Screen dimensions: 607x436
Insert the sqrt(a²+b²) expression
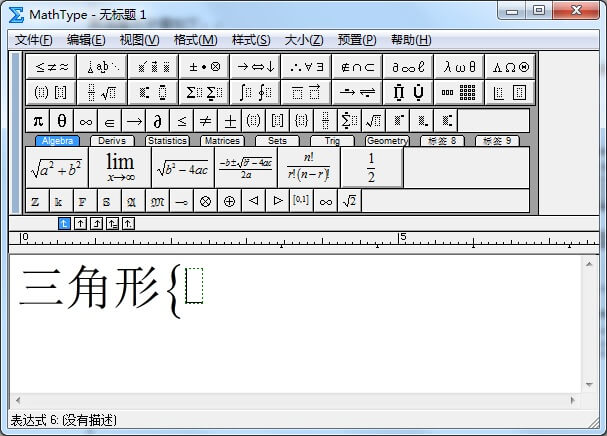tap(57, 168)
